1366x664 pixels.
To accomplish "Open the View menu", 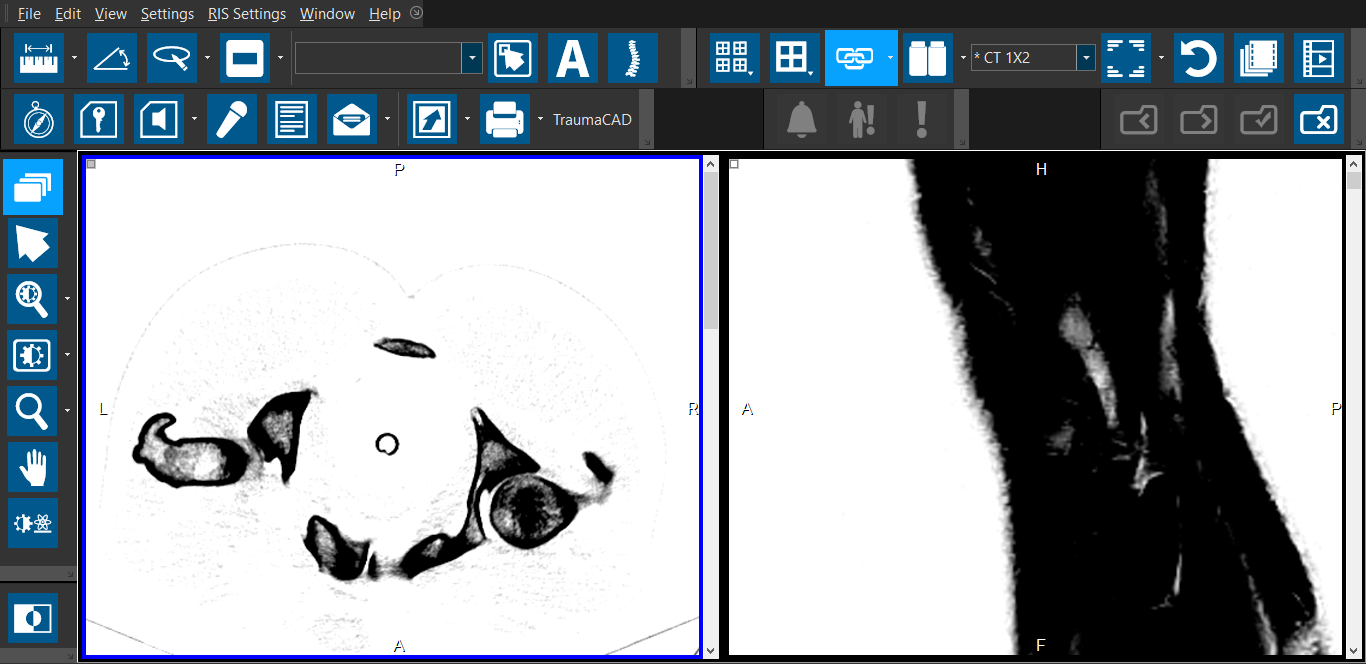I will 110,14.
